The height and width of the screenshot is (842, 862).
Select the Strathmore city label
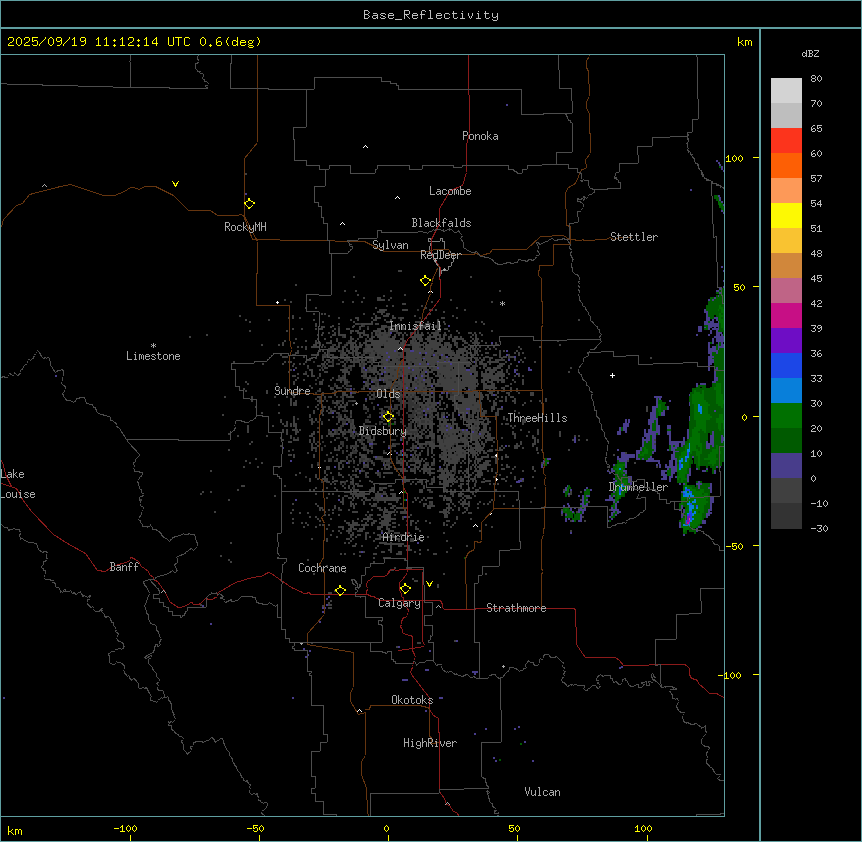click(516, 608)
